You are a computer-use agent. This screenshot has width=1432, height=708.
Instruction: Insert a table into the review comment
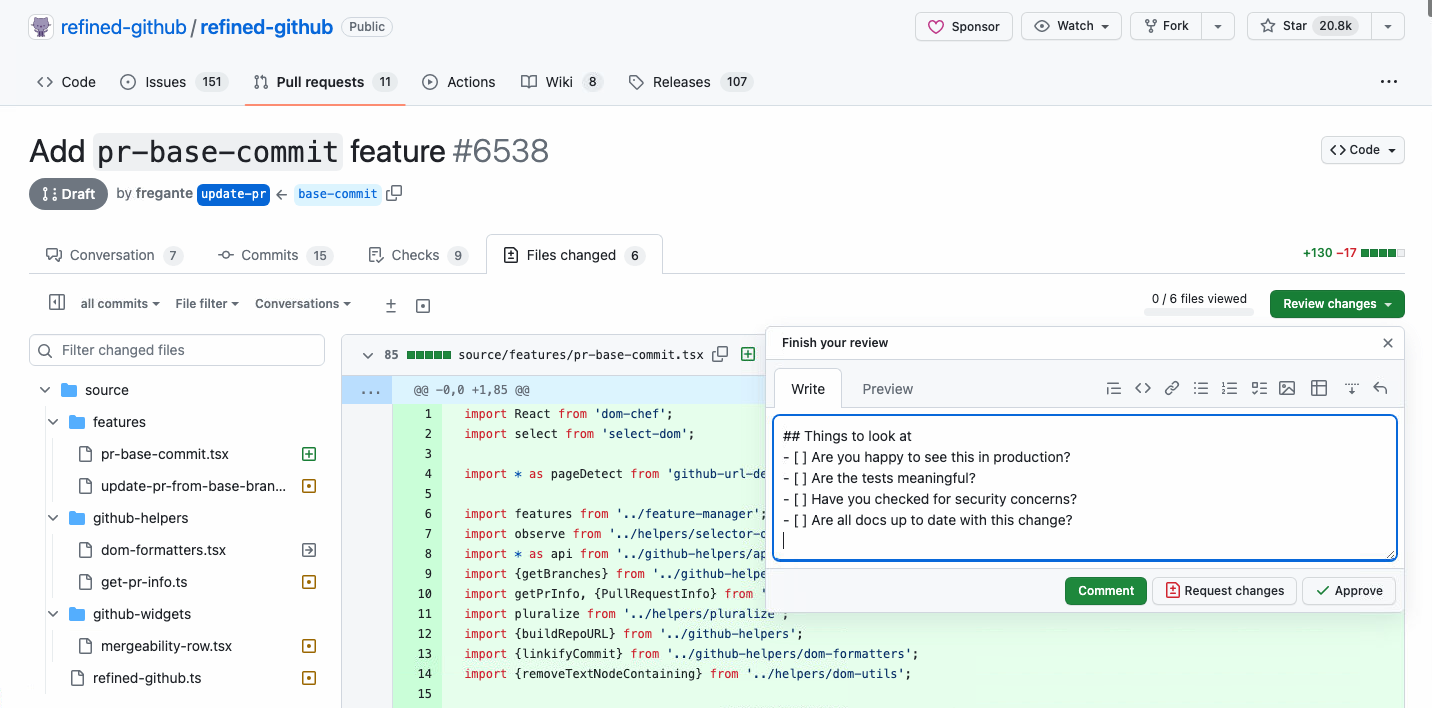tap(1319, 388)
